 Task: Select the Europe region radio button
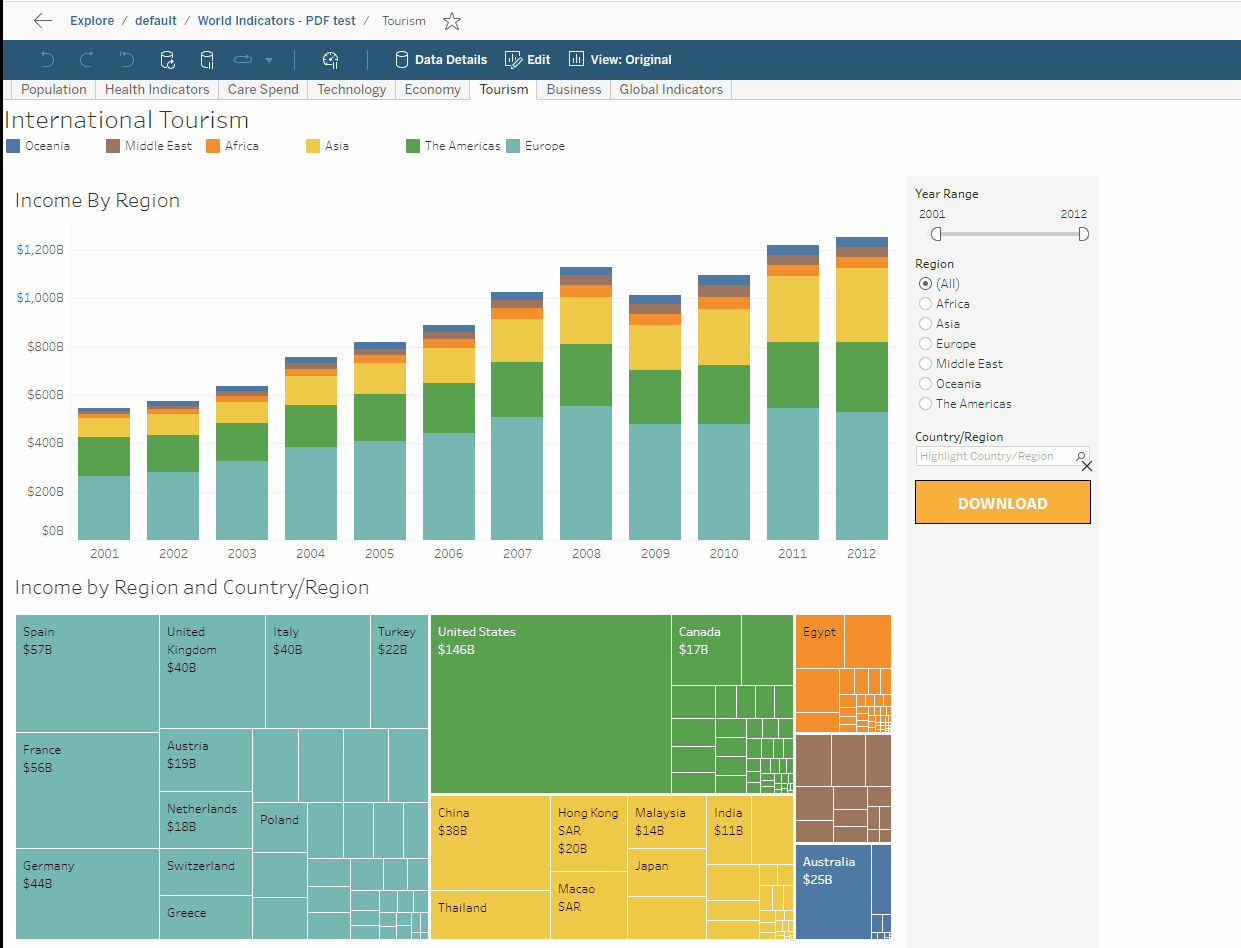925,343
